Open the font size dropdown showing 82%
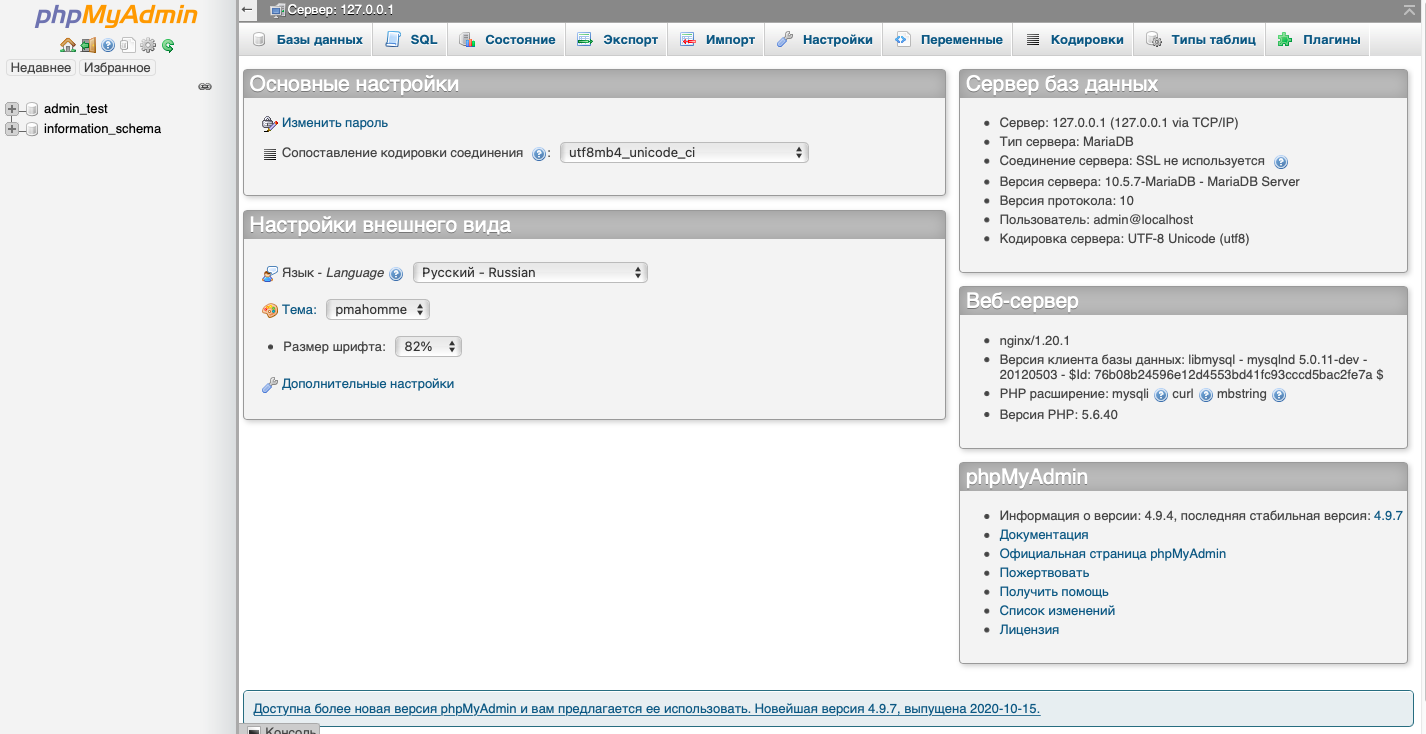 pos(428,347)
